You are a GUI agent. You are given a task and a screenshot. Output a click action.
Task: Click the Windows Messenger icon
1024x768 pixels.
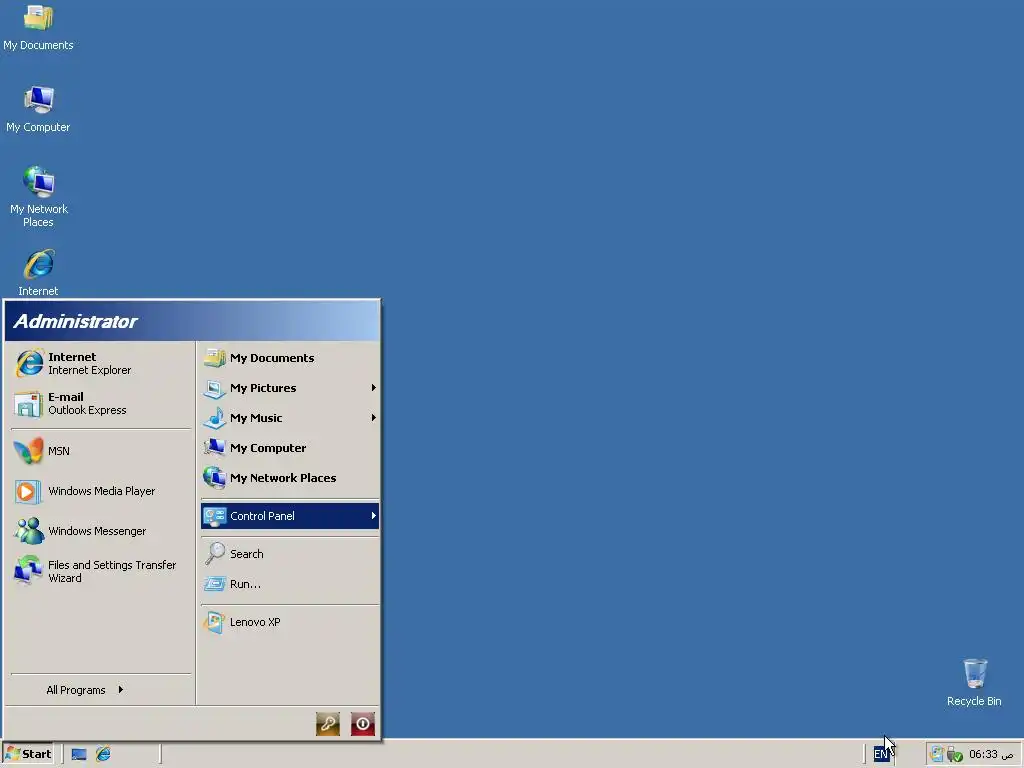pos(28,531)
